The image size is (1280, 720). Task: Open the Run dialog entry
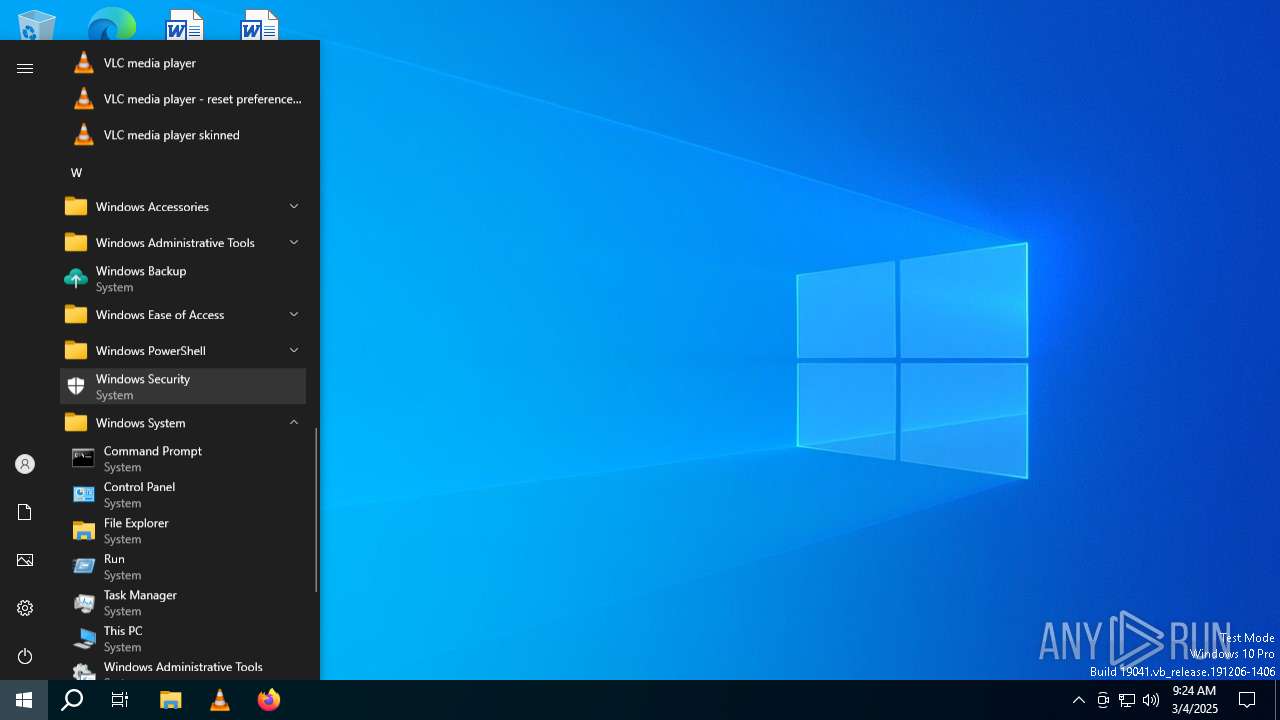[183, 567]
